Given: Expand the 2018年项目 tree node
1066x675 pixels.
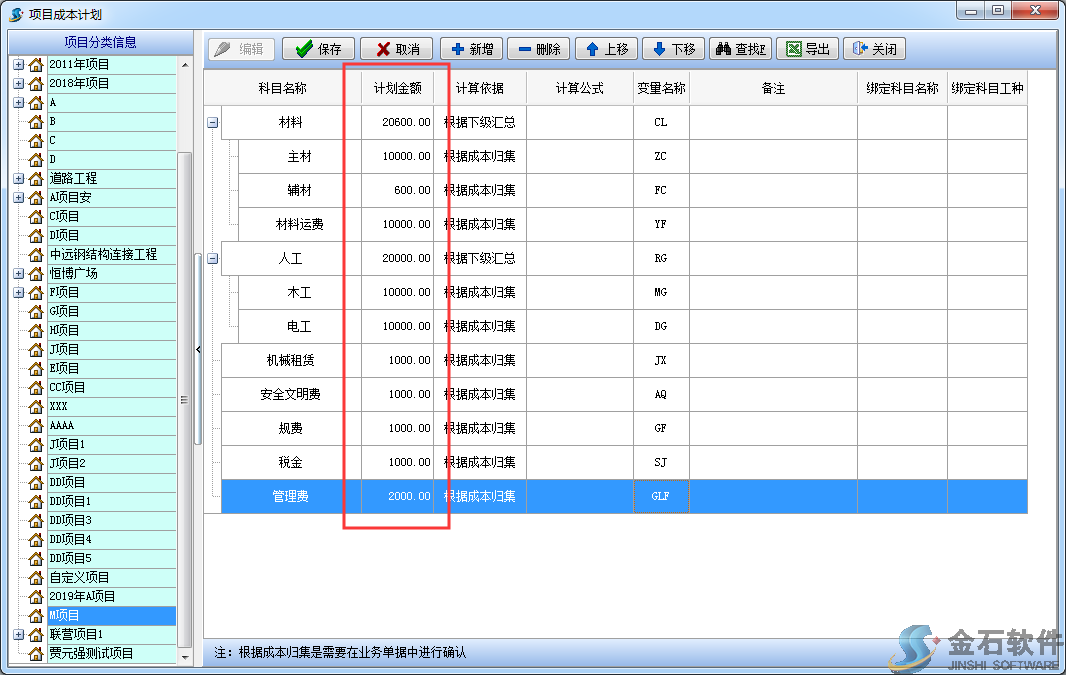Looking at the screenshot, I should pyautogui.click(x=16, y=84).
